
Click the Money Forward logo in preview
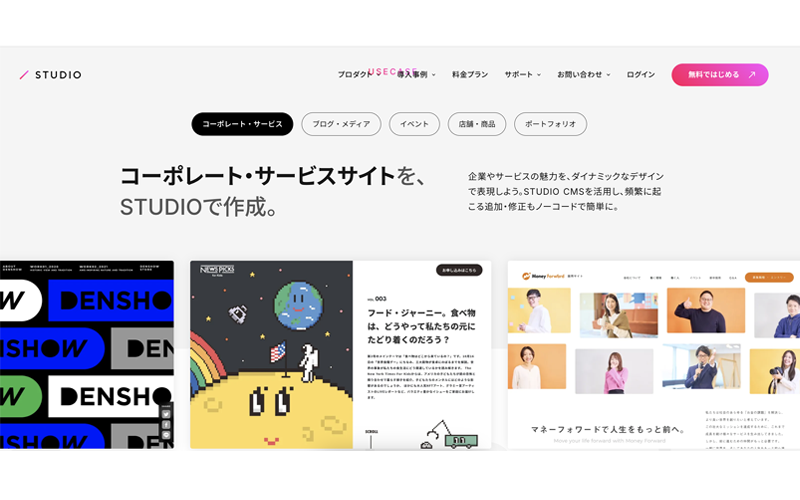543,276
